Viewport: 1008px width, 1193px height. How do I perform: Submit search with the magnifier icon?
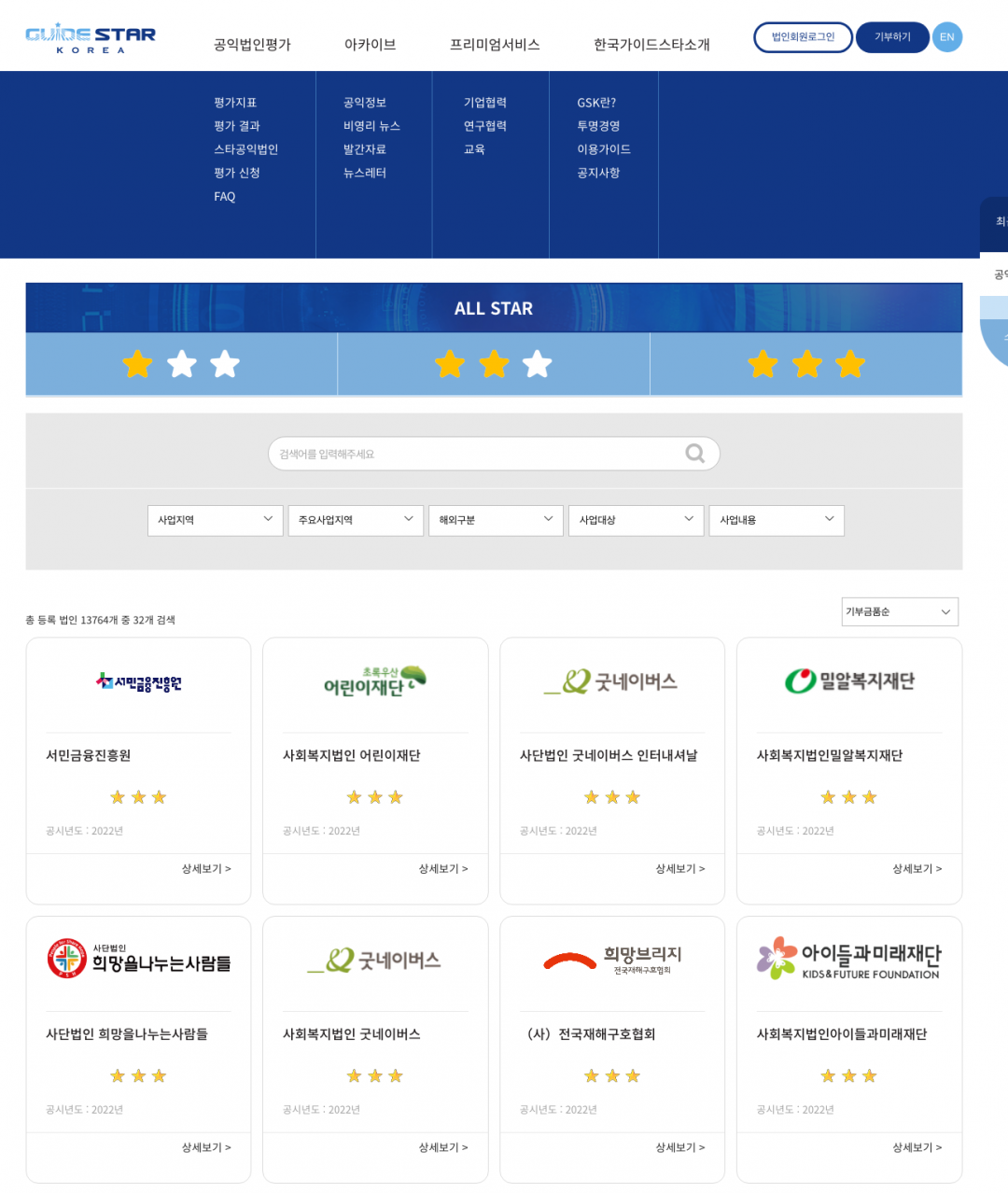tap(695, 454)
